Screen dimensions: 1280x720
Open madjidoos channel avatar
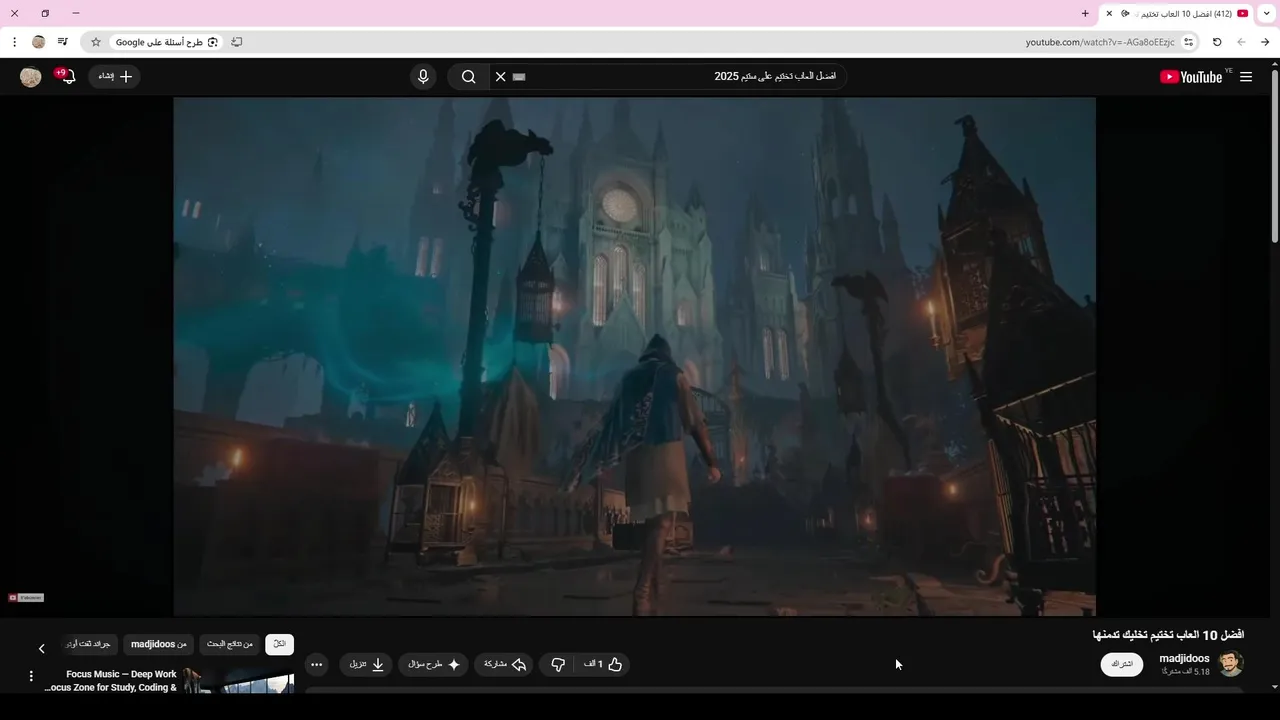click(x=1231, y=664)
